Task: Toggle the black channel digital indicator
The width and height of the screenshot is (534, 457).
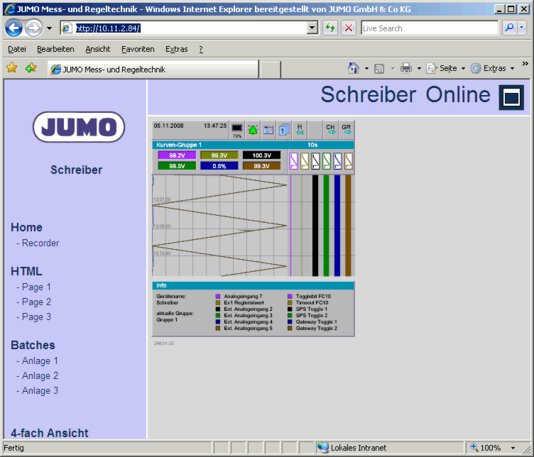Action: (x=316, y=161)
